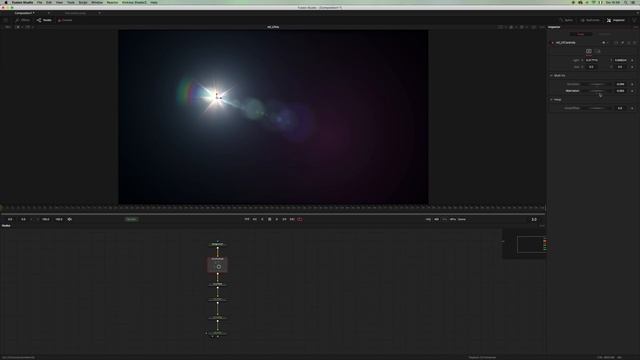Click the keyframe diamond beside first slider value
The height and width of the screenshot is (360, 640).
[632, 84]
